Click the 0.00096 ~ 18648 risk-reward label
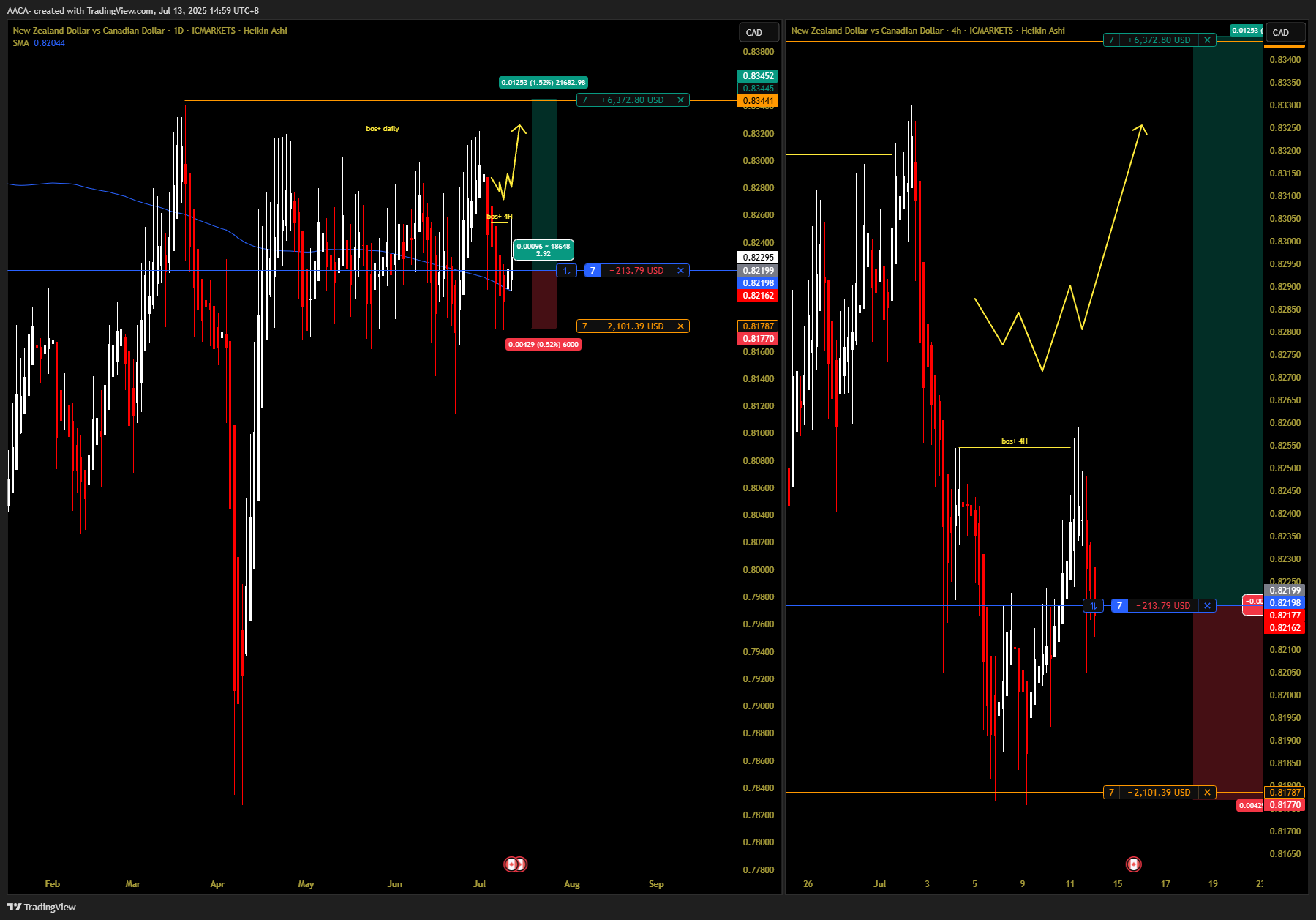 544,250
